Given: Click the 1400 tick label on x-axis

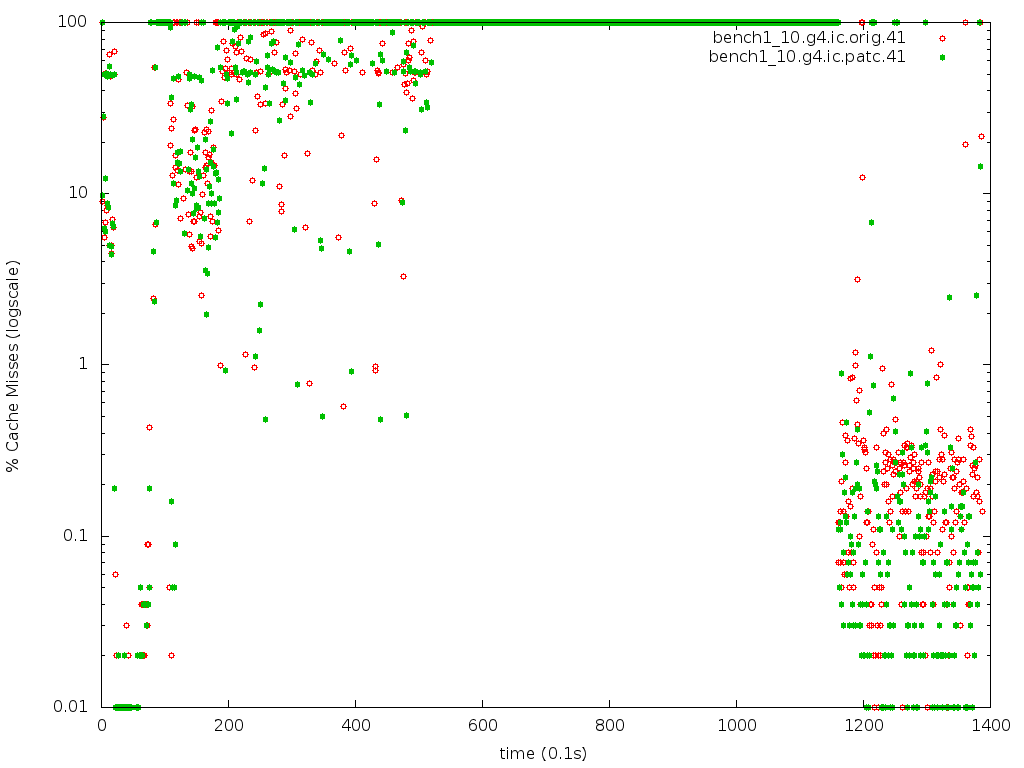Looking at the screenshot, I should [990, 725].
